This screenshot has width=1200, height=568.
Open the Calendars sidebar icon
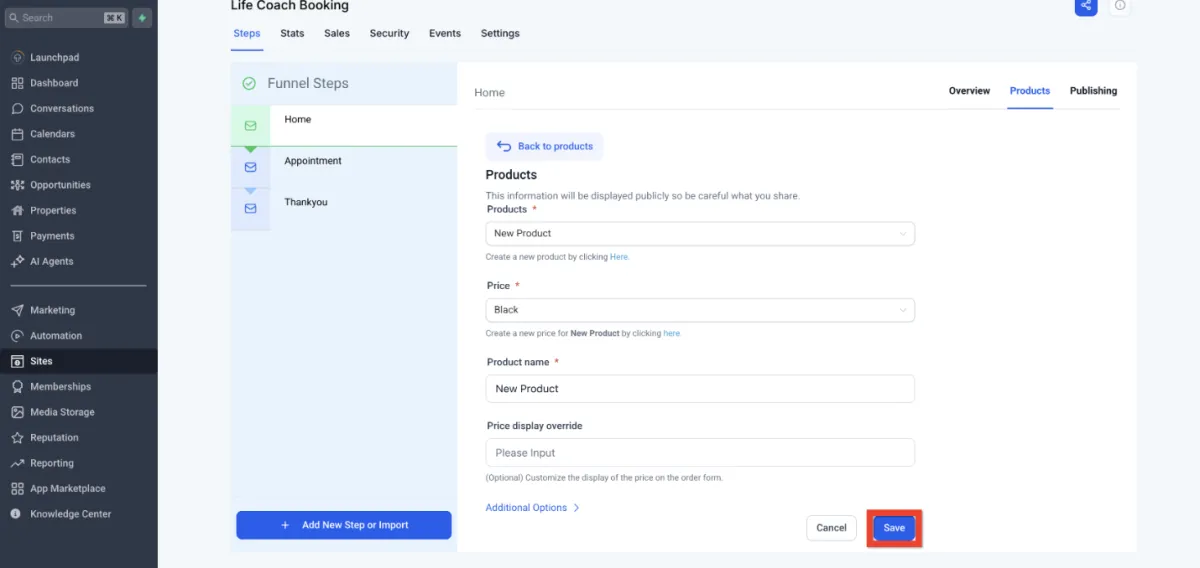17,134
